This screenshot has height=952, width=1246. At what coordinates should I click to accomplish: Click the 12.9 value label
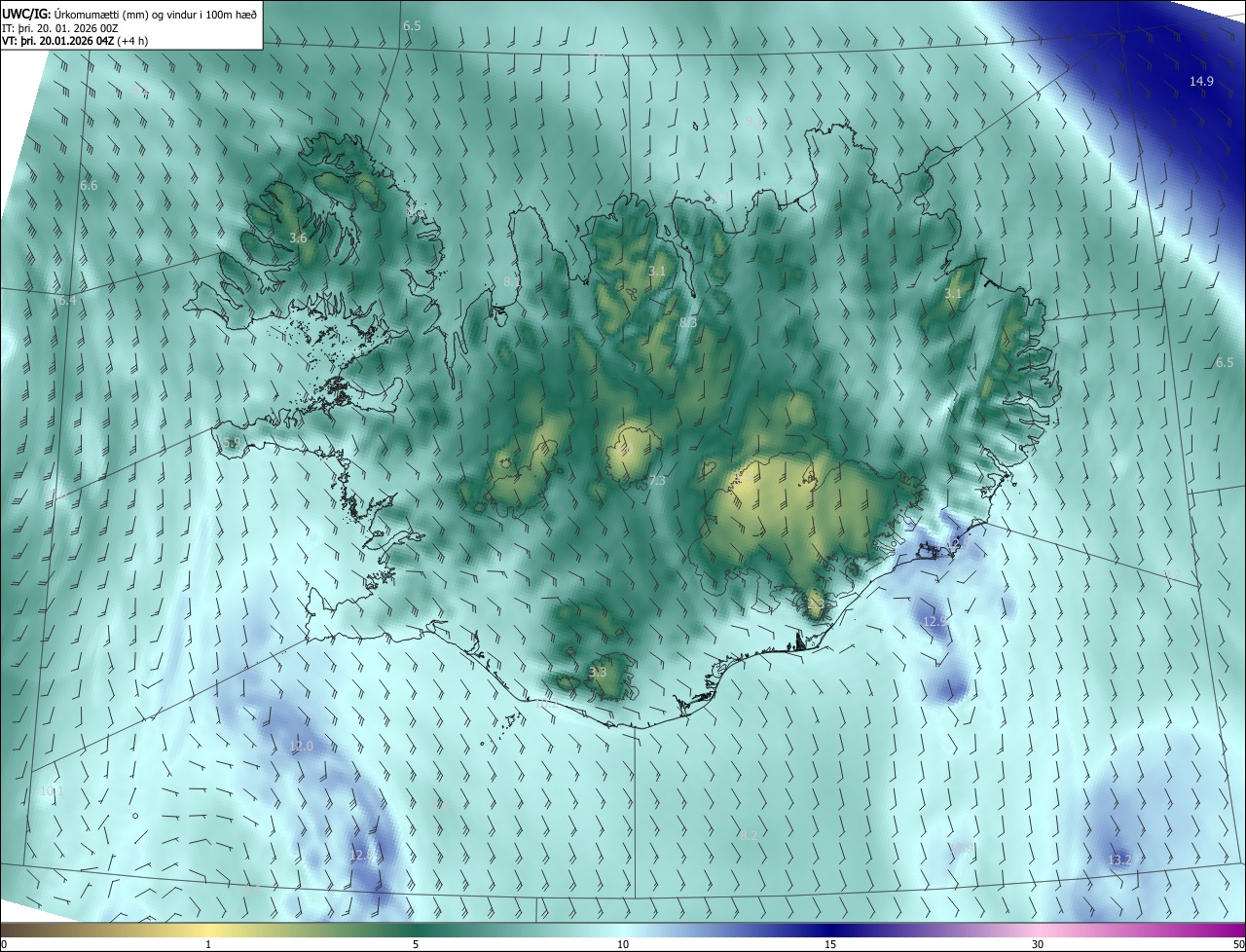[934, 620]
